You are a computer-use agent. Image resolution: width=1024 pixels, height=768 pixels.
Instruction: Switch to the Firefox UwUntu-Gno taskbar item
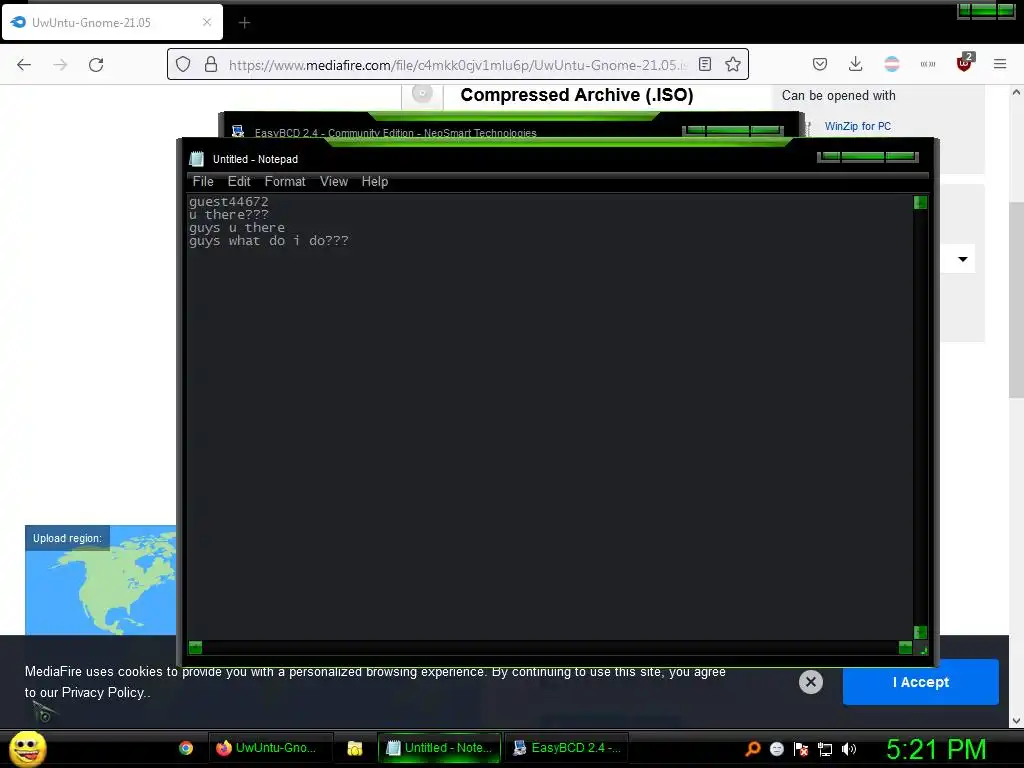click(x=270, y=748)
